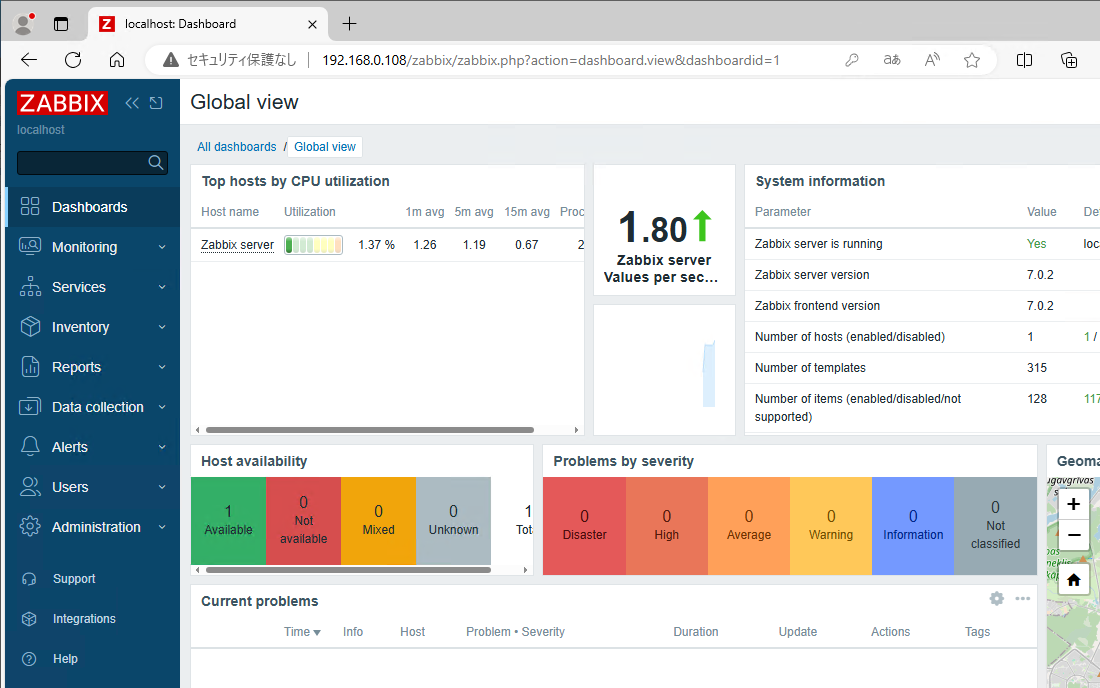Open the Time column sort dropdown in Current problems
Viewport: 1100px width, 688px height.
[301, 631]
